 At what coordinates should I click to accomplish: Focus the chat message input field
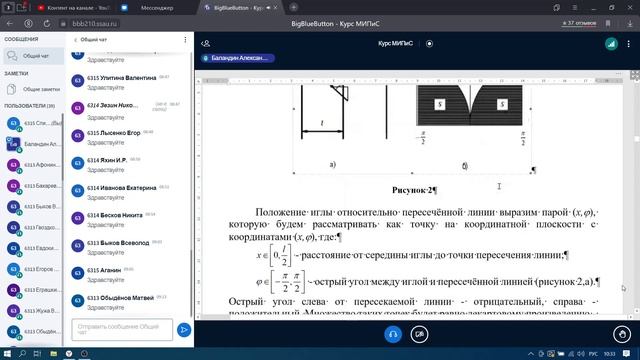pyautogui.click(x=122, y=329)
